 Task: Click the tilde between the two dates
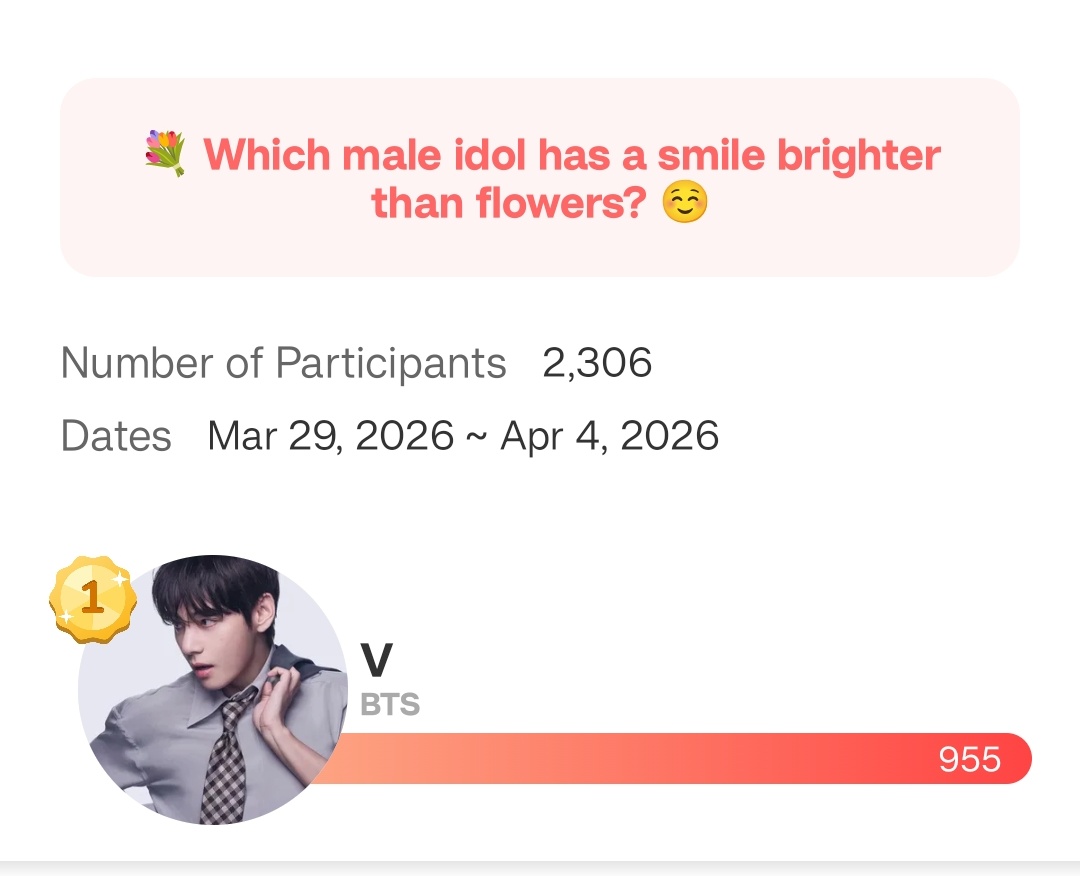click(477, 438)
